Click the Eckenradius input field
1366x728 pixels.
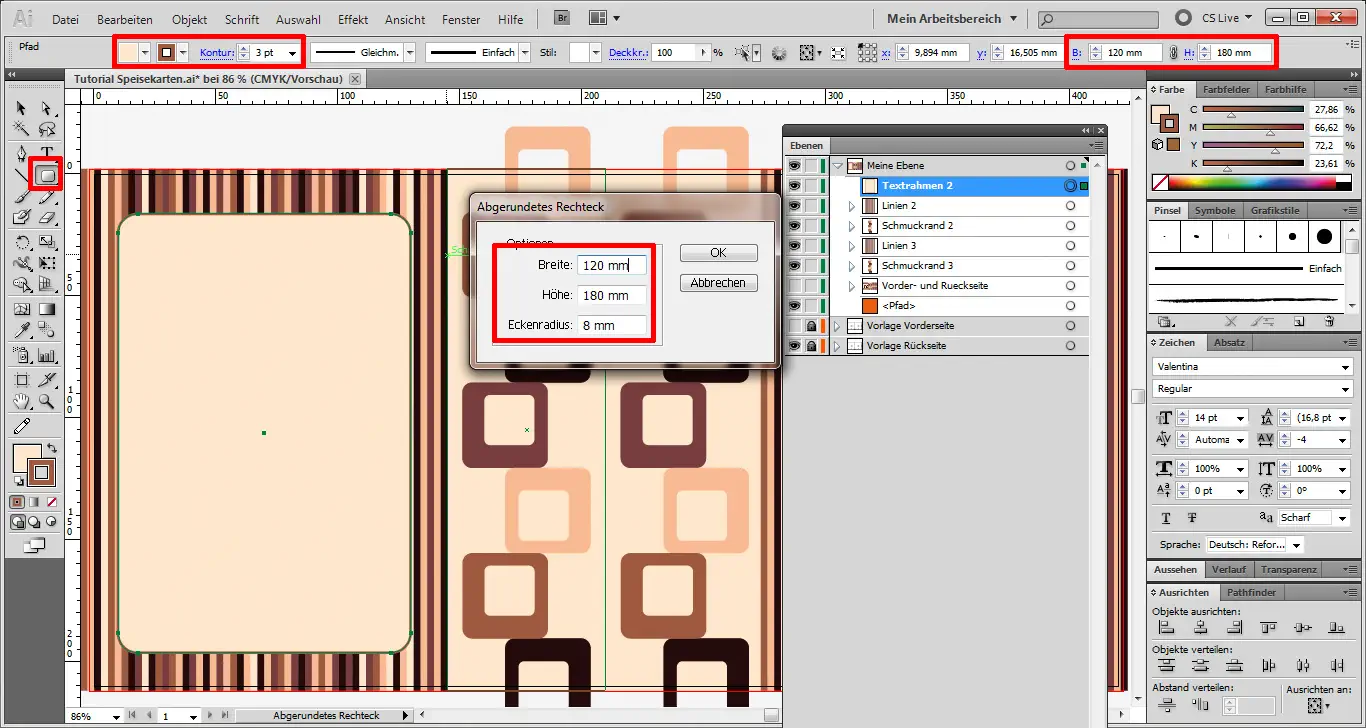pyautogui.click(x=611, y=324)
